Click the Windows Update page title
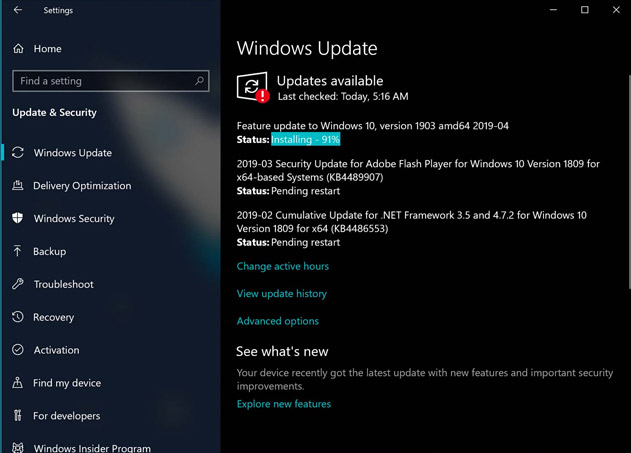Screen dimensions: 631x453 pos(307,48)
